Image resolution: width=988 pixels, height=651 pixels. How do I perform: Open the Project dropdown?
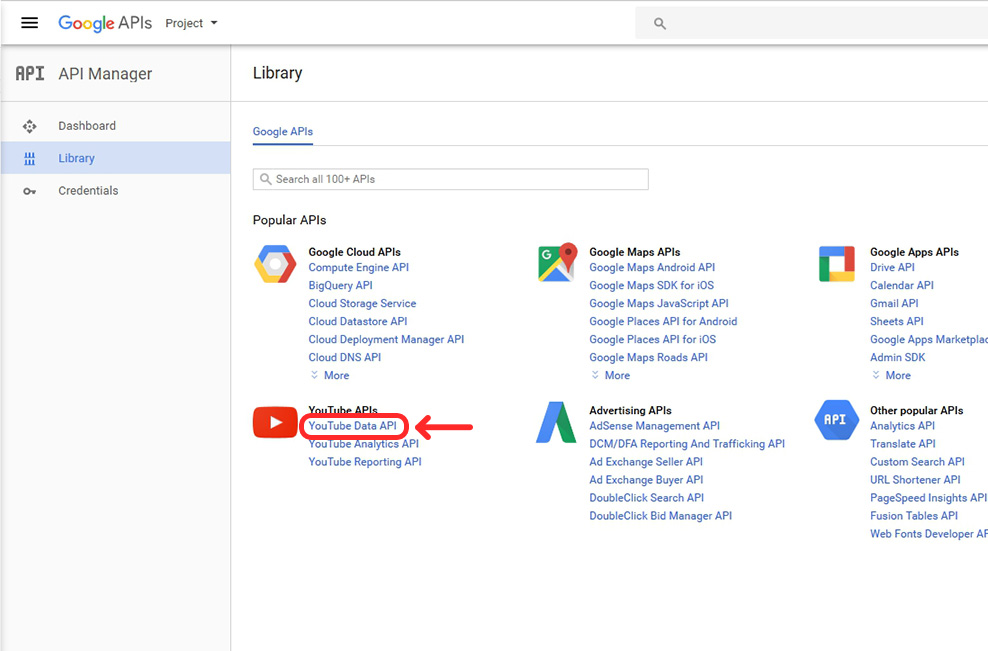click(191, 23)
